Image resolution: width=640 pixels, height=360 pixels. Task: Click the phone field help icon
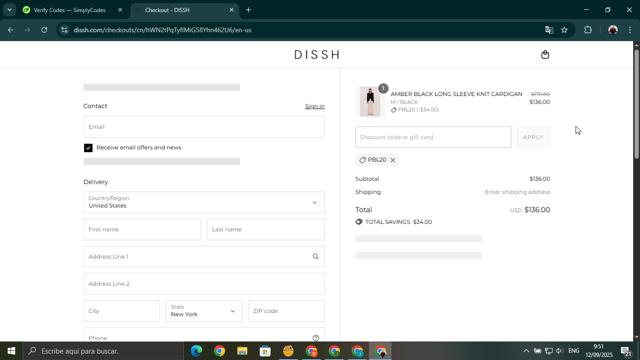(x=316, y=338)
